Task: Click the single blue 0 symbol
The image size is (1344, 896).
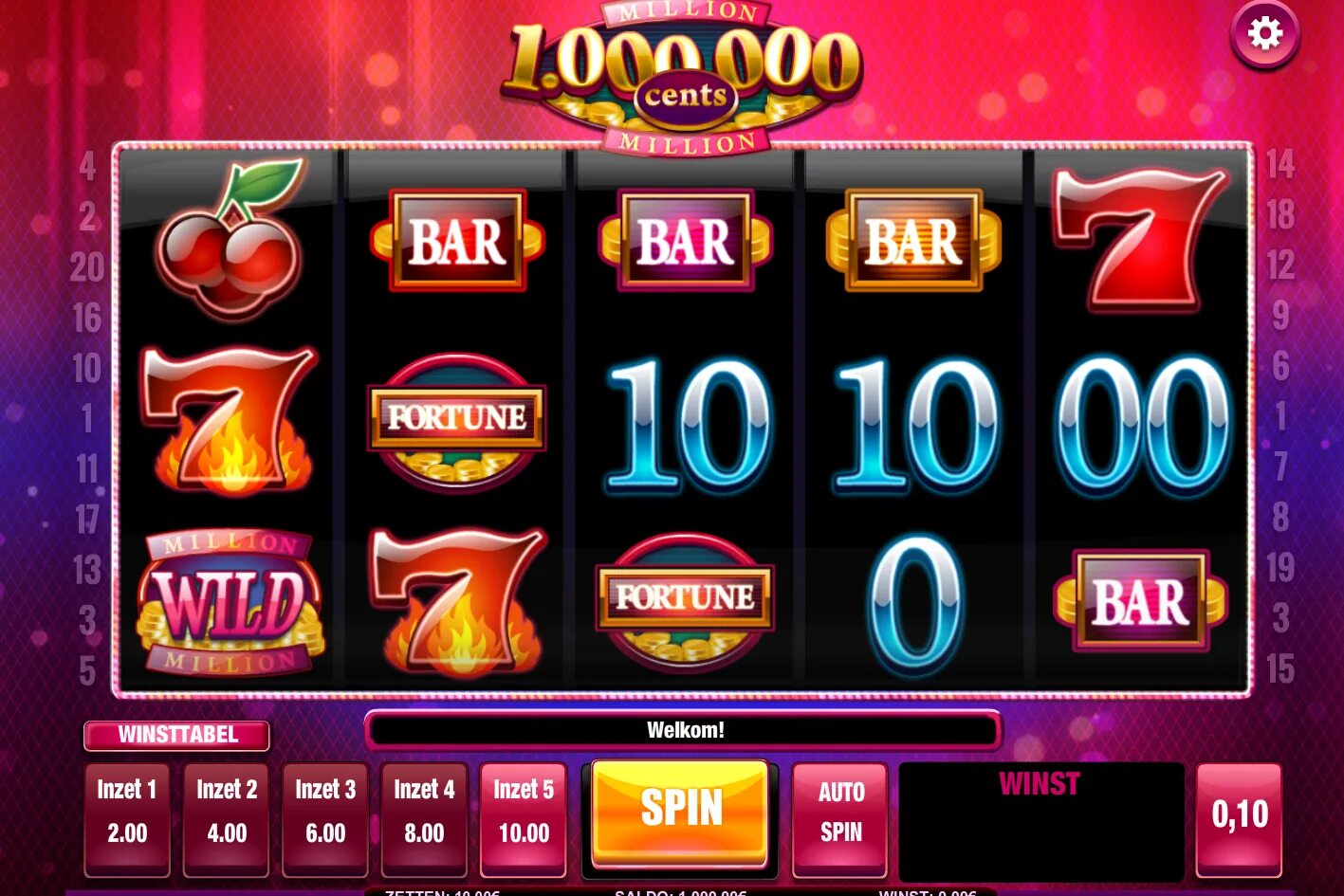Action: [914, 603]
